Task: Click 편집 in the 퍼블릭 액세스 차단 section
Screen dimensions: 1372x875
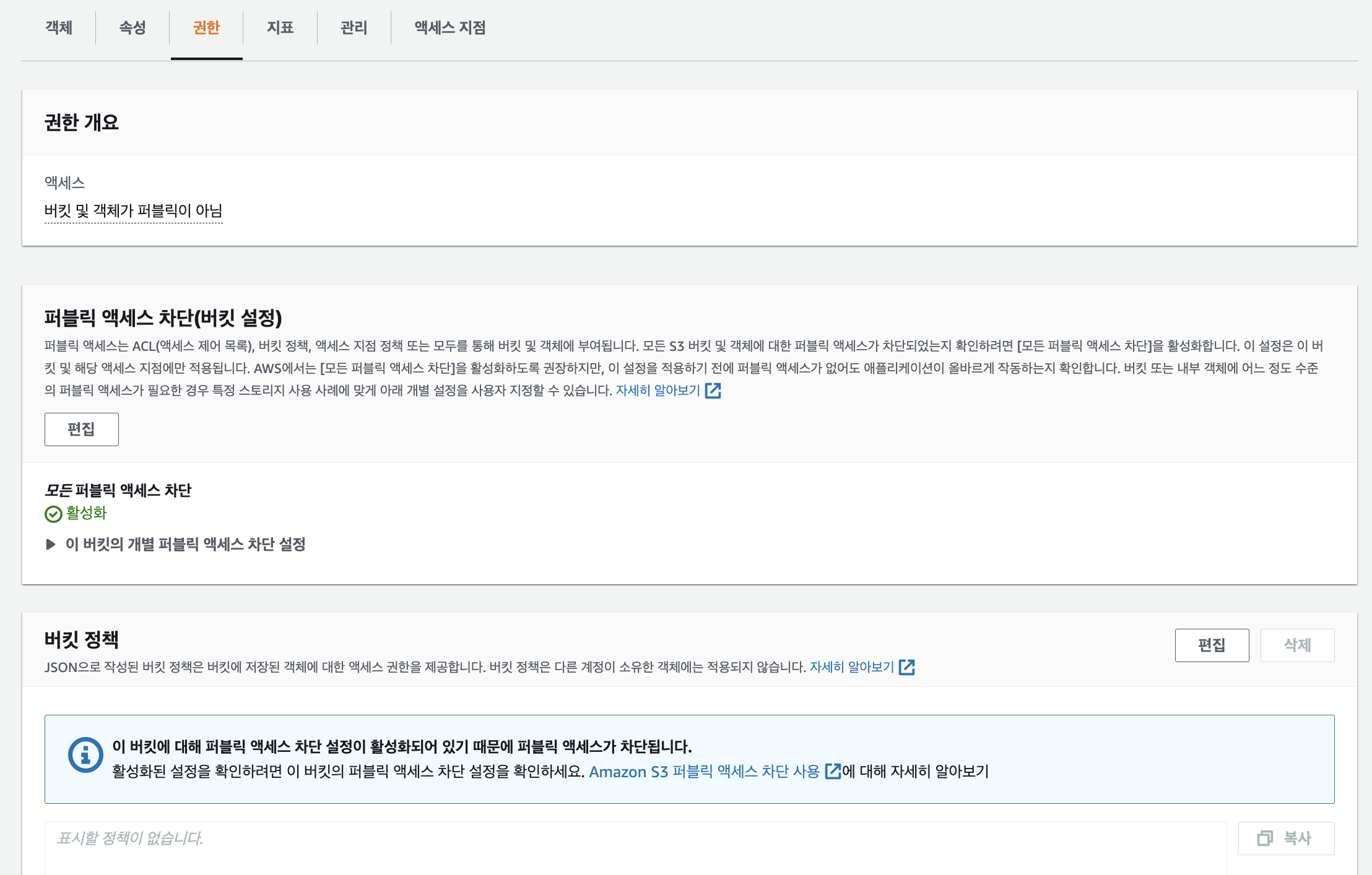Action: click(81, 429)
